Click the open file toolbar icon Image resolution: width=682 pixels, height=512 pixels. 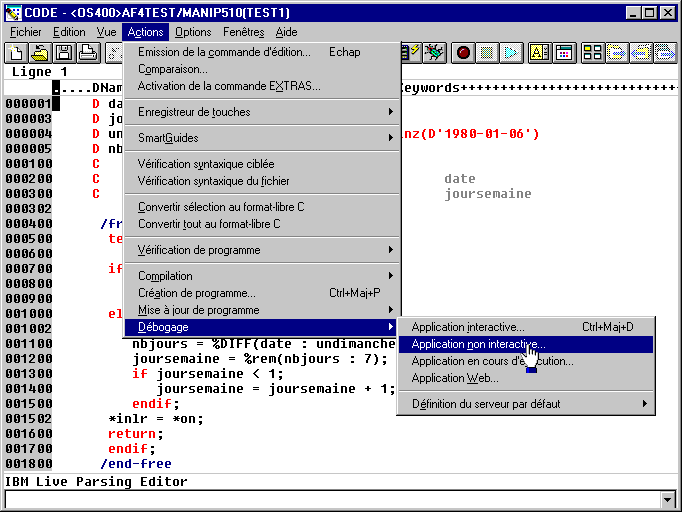(40, 52)
